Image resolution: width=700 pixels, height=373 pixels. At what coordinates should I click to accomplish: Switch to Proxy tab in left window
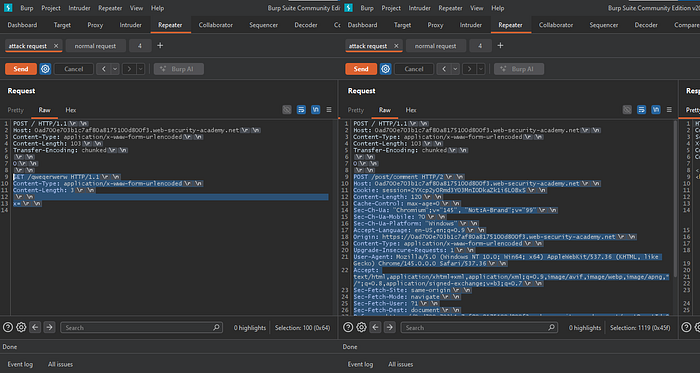pos(95,25)
